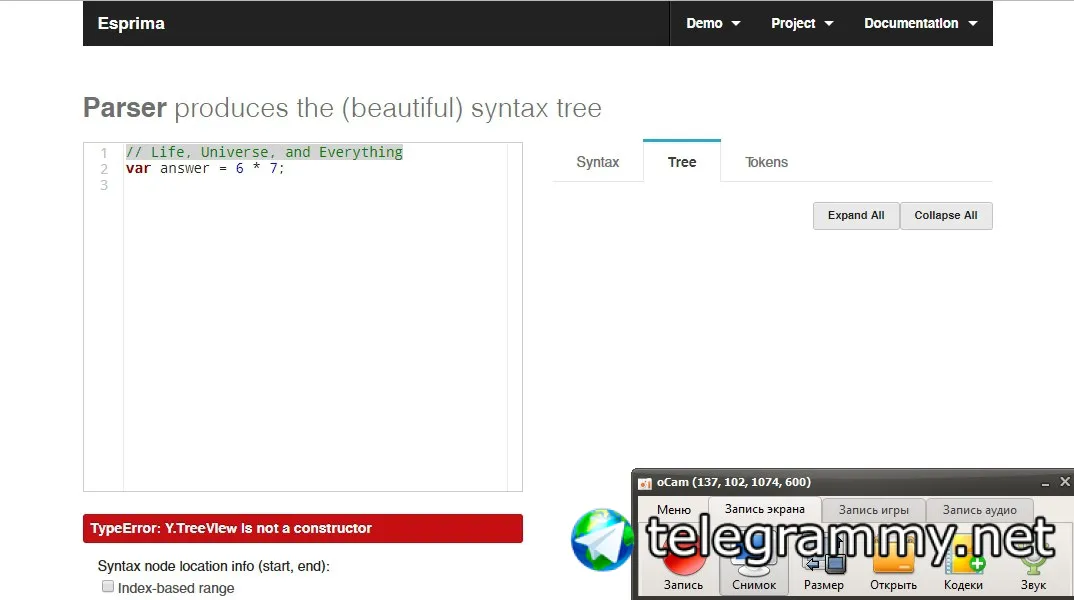Select the oCam Запись аудио tab
Image resolution: width=1074 pixels, height=600 pixels.
[979, 510]
